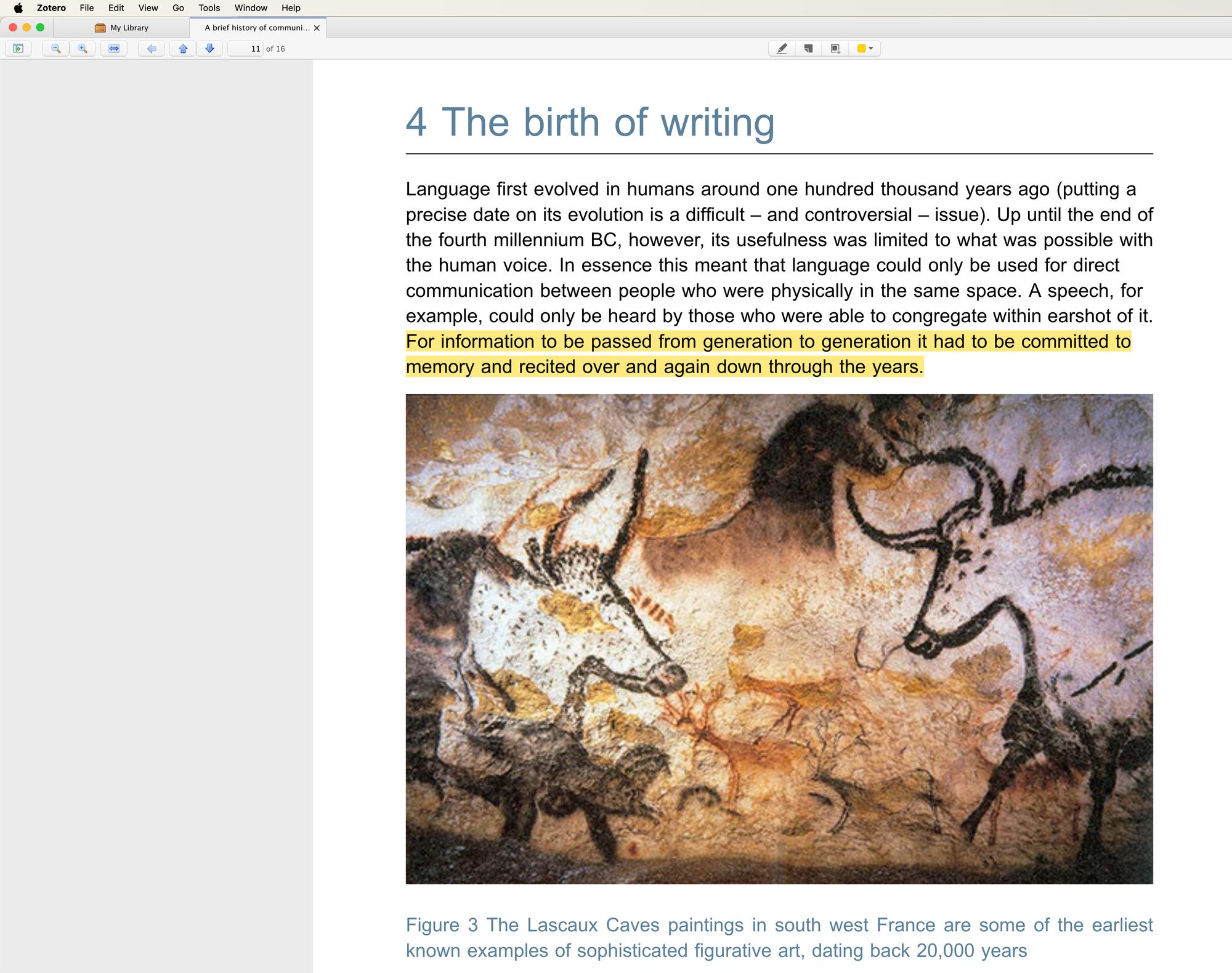Open the File menu
Image resolution: width=1232 pixels, height=973 pixels.
click(86, 8)
